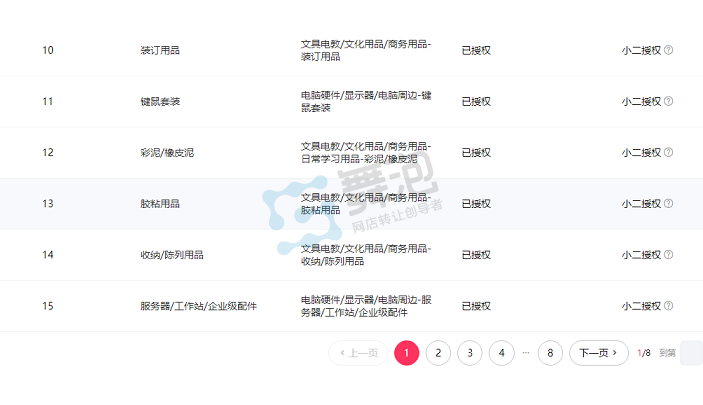Go to page 4 in pagination

tap(502, 353)
